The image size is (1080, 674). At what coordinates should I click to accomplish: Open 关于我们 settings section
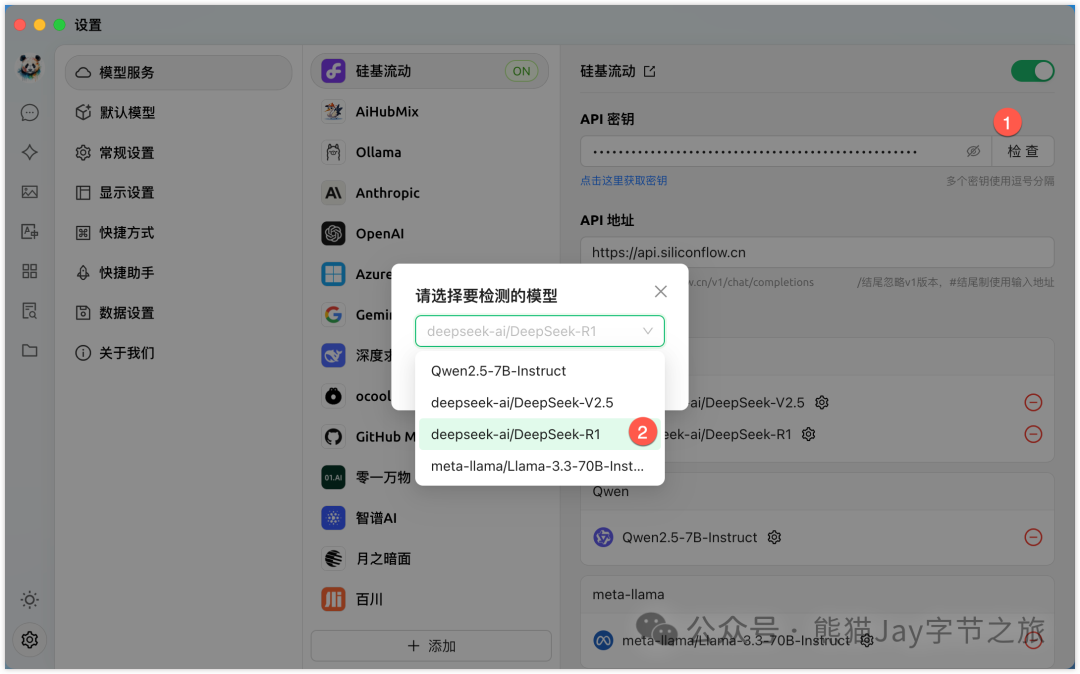pyautogui.click(x=179, y=353)
